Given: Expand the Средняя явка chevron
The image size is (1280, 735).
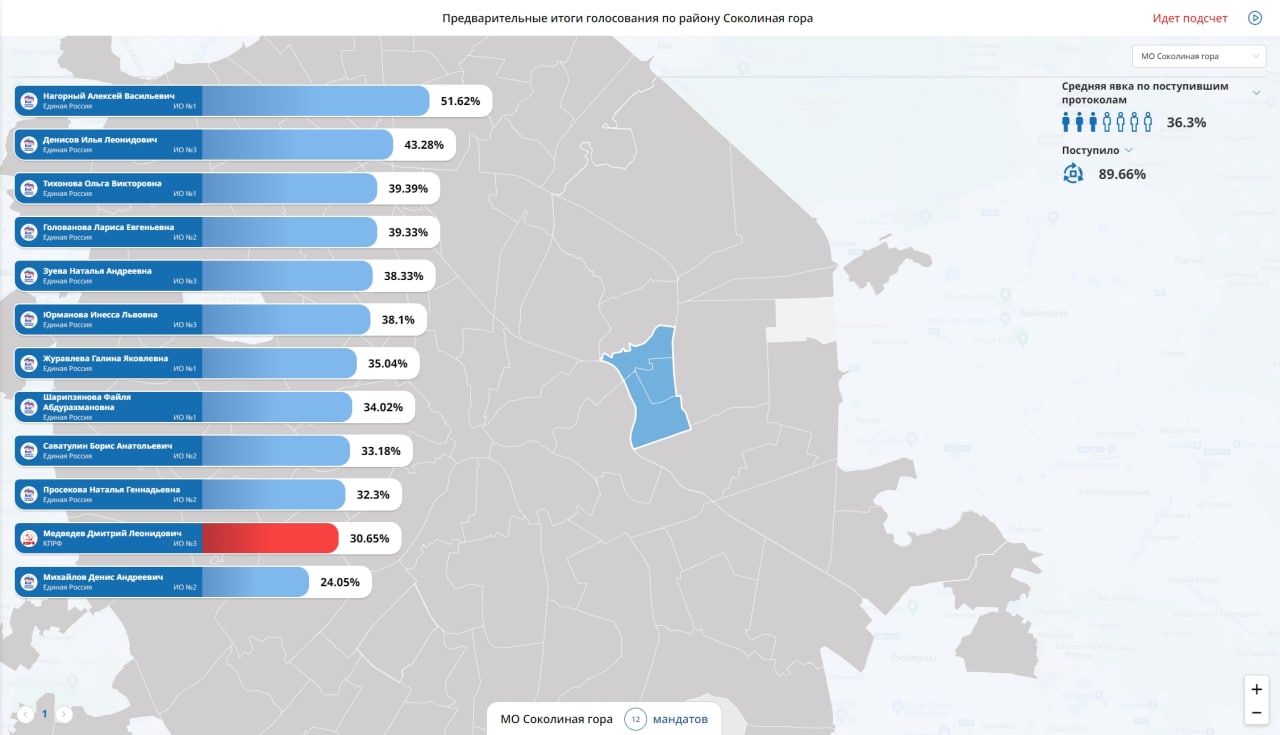Looking at the screenshot, I should pyautogui.click(x=1257, y=93).
